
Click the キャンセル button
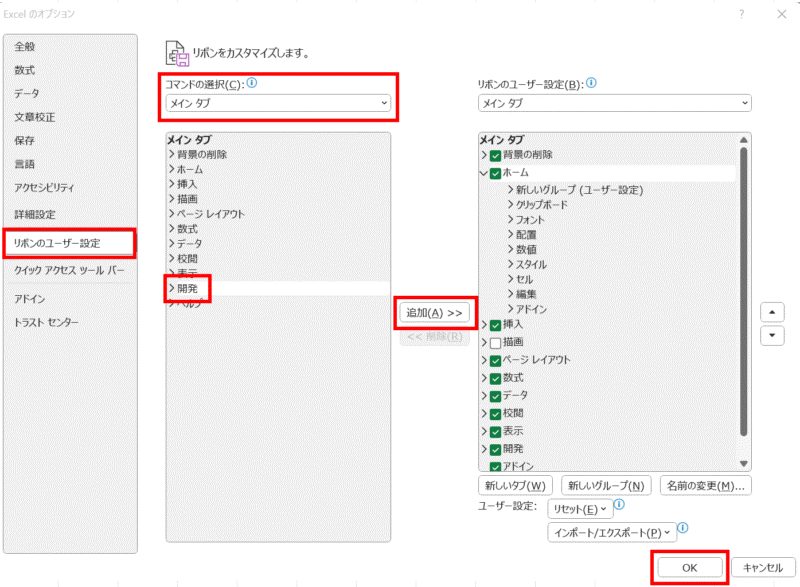[x=763, y=568]
